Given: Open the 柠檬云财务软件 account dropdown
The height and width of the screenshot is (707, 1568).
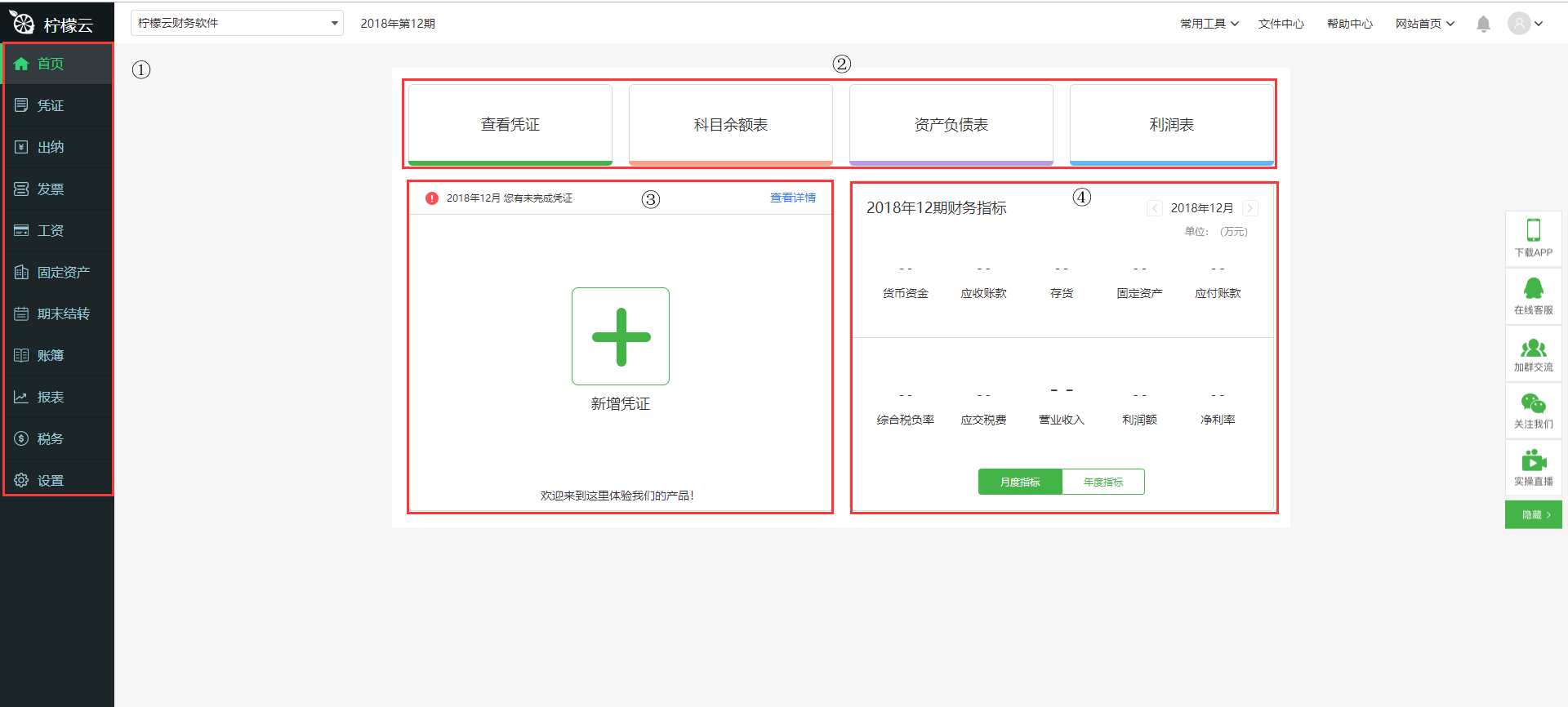Looking at the screenshot, I should (x=237, y=23).
